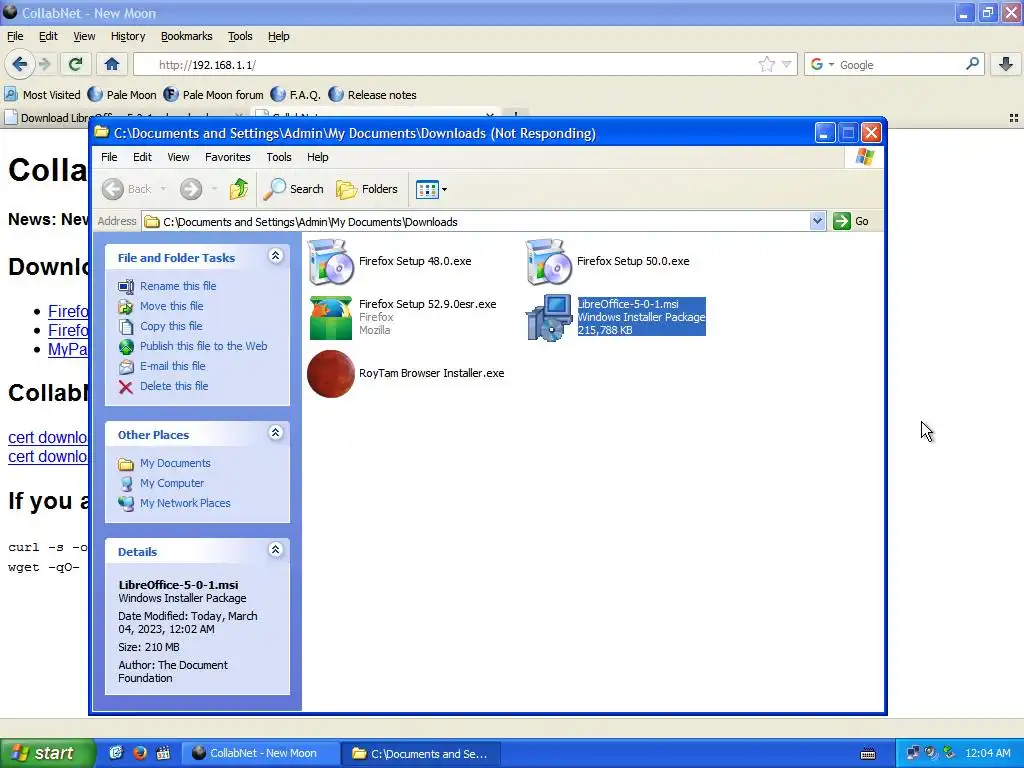Open My Network Places link
1024x768 pixels.
click(185, 503)
